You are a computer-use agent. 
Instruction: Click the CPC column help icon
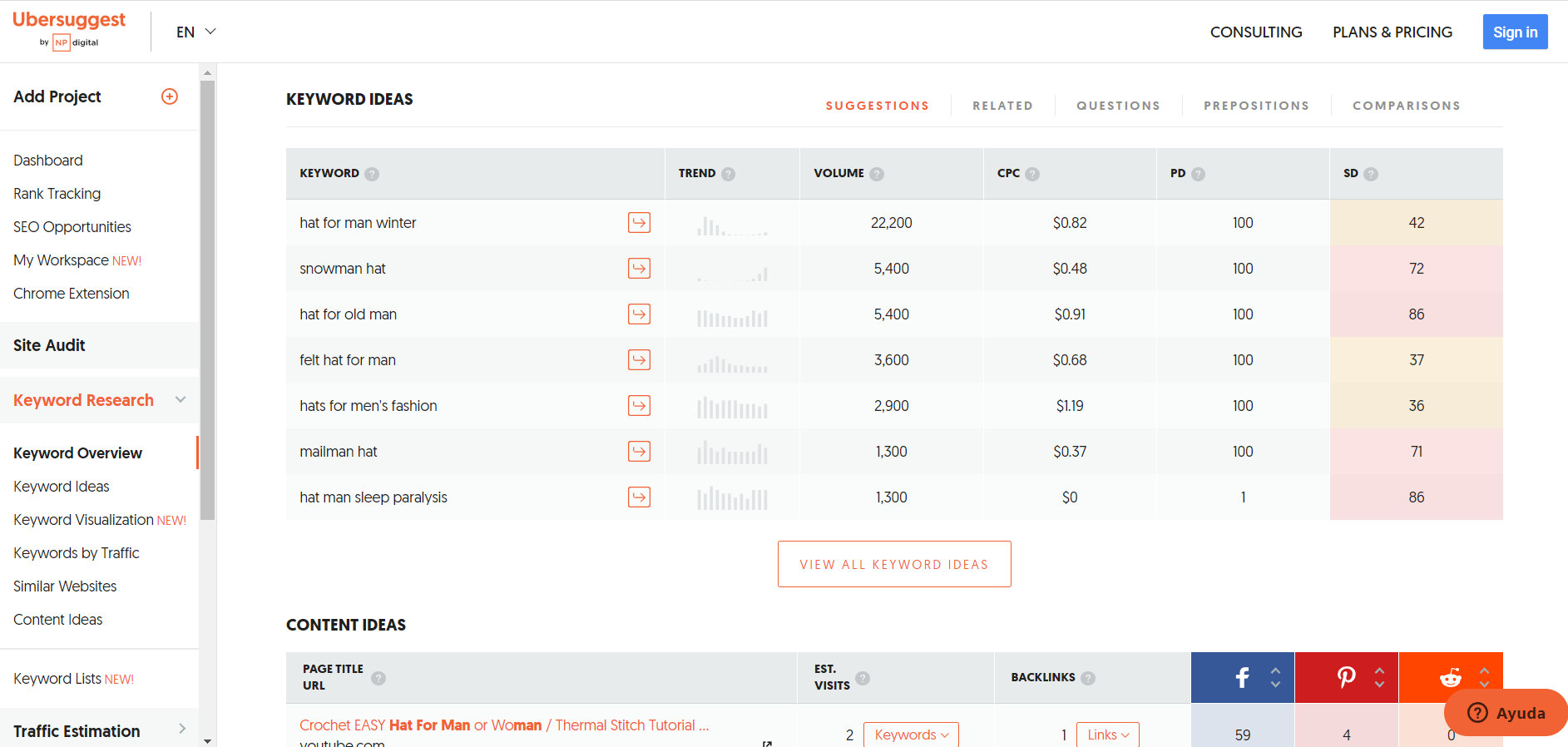point(1032,174)
